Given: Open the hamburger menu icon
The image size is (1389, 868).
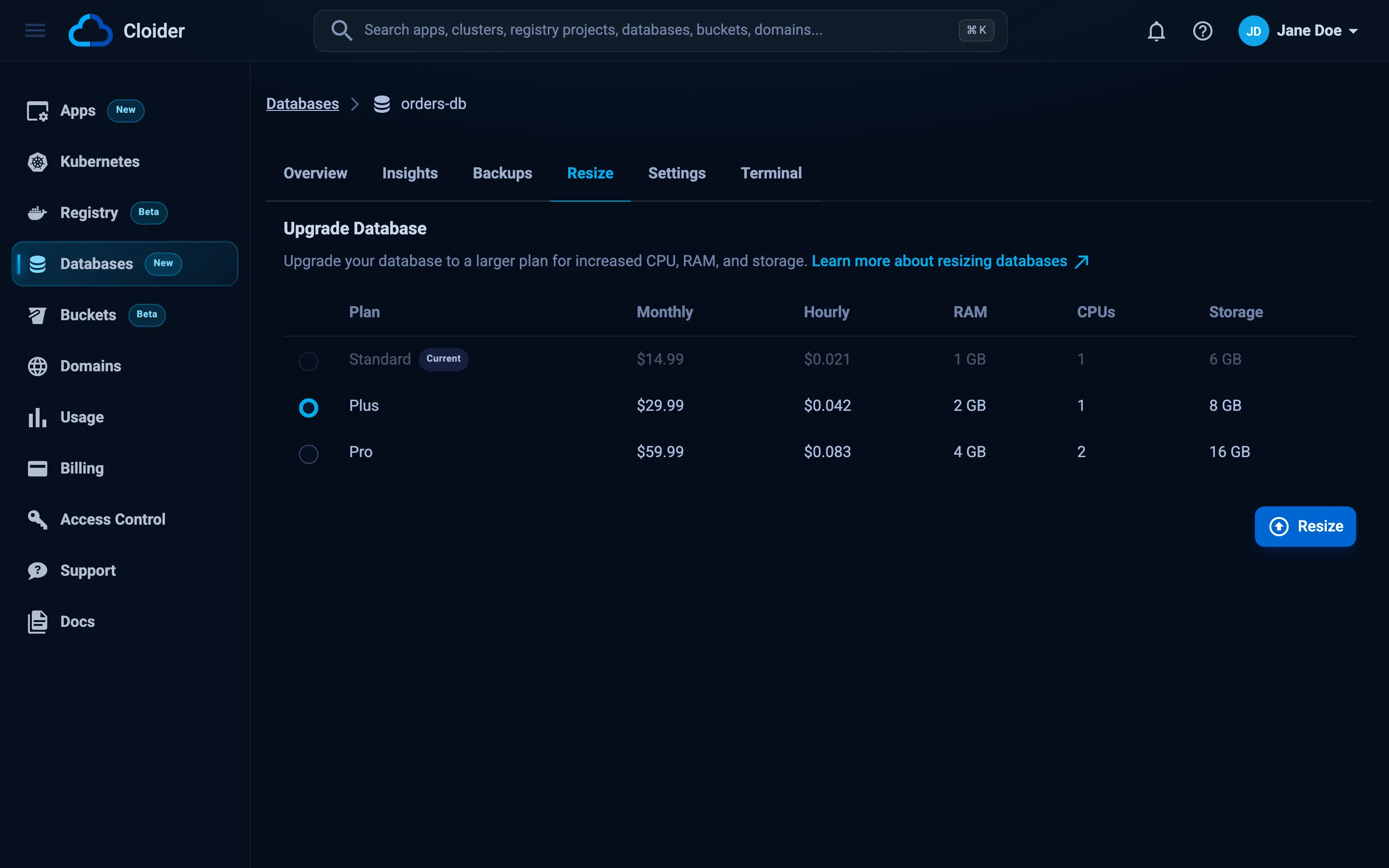Looking at the screenshot, I should point(35,30).
